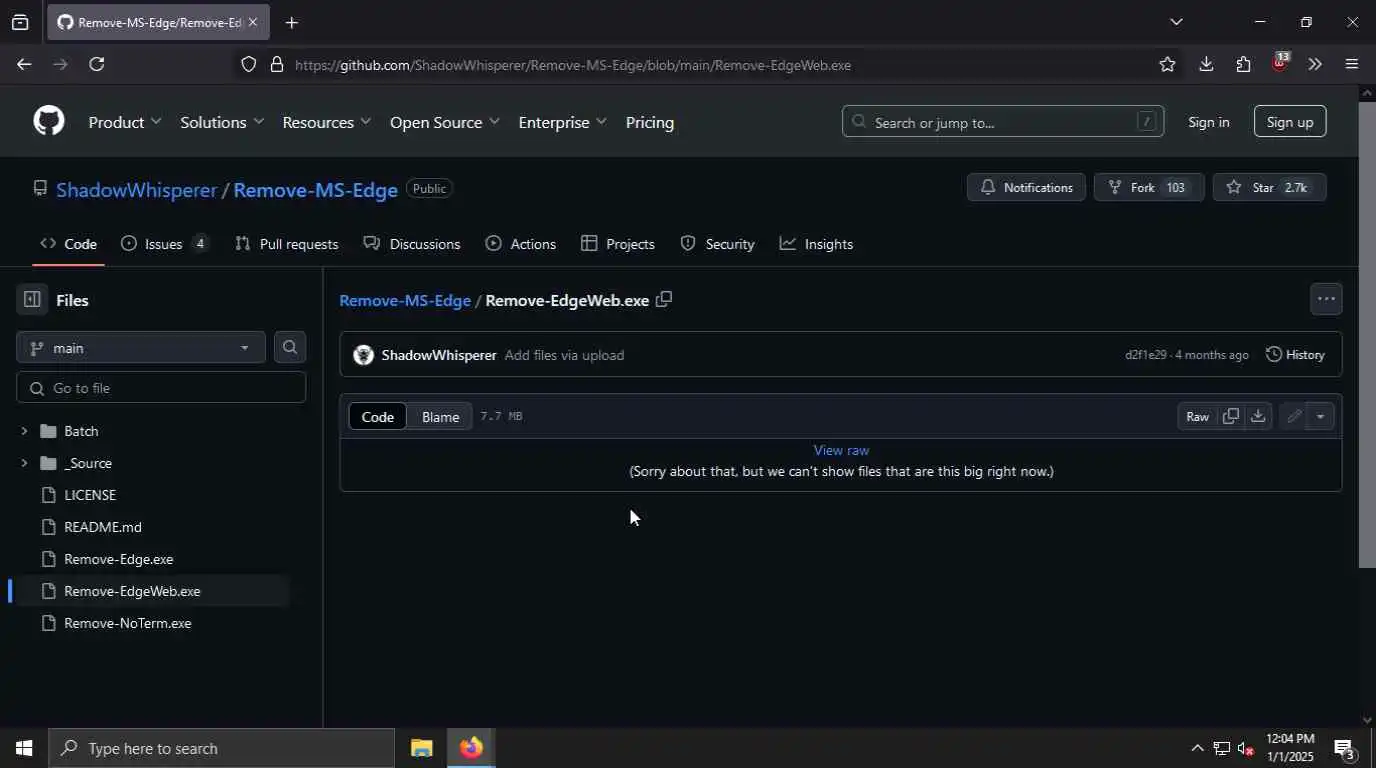This screenshot has height=768, width=1376.
Task: Show hidden system tray icons
Action: pos(1196,748)
